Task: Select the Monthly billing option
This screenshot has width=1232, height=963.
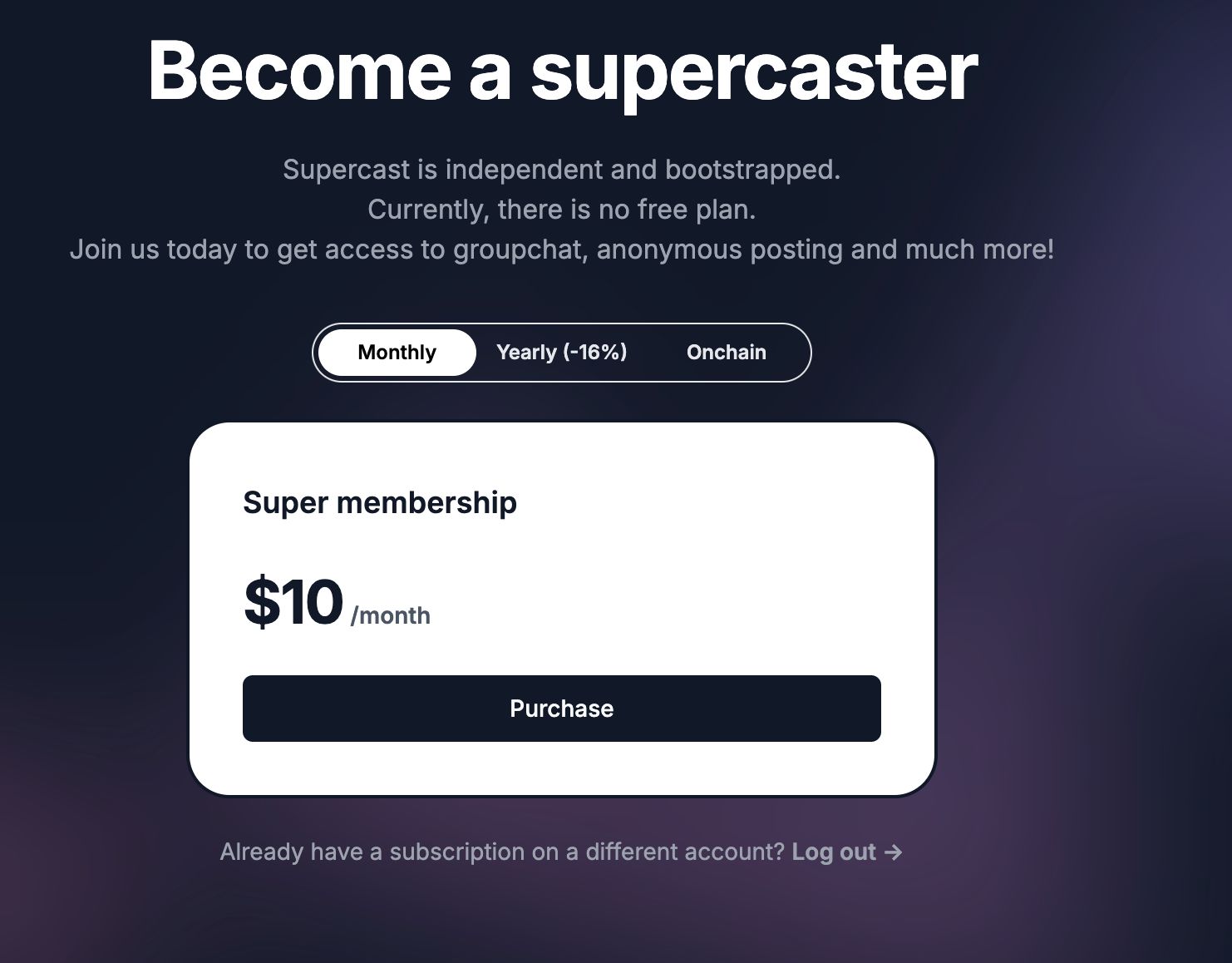Action: (x=397, y=353)
